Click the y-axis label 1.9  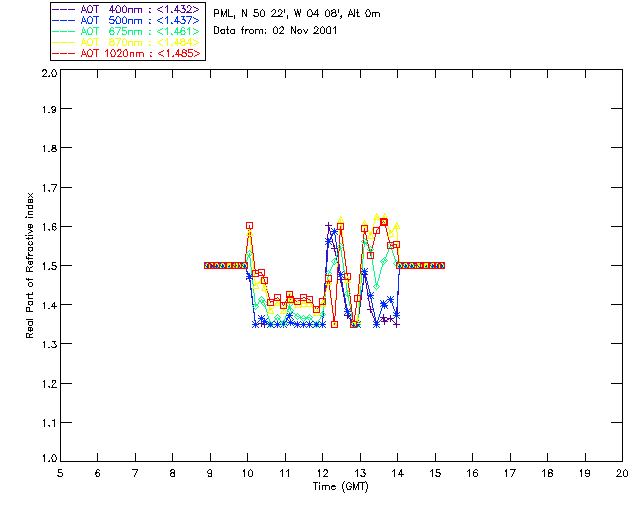pyautogui.click(x=49, y=109)
